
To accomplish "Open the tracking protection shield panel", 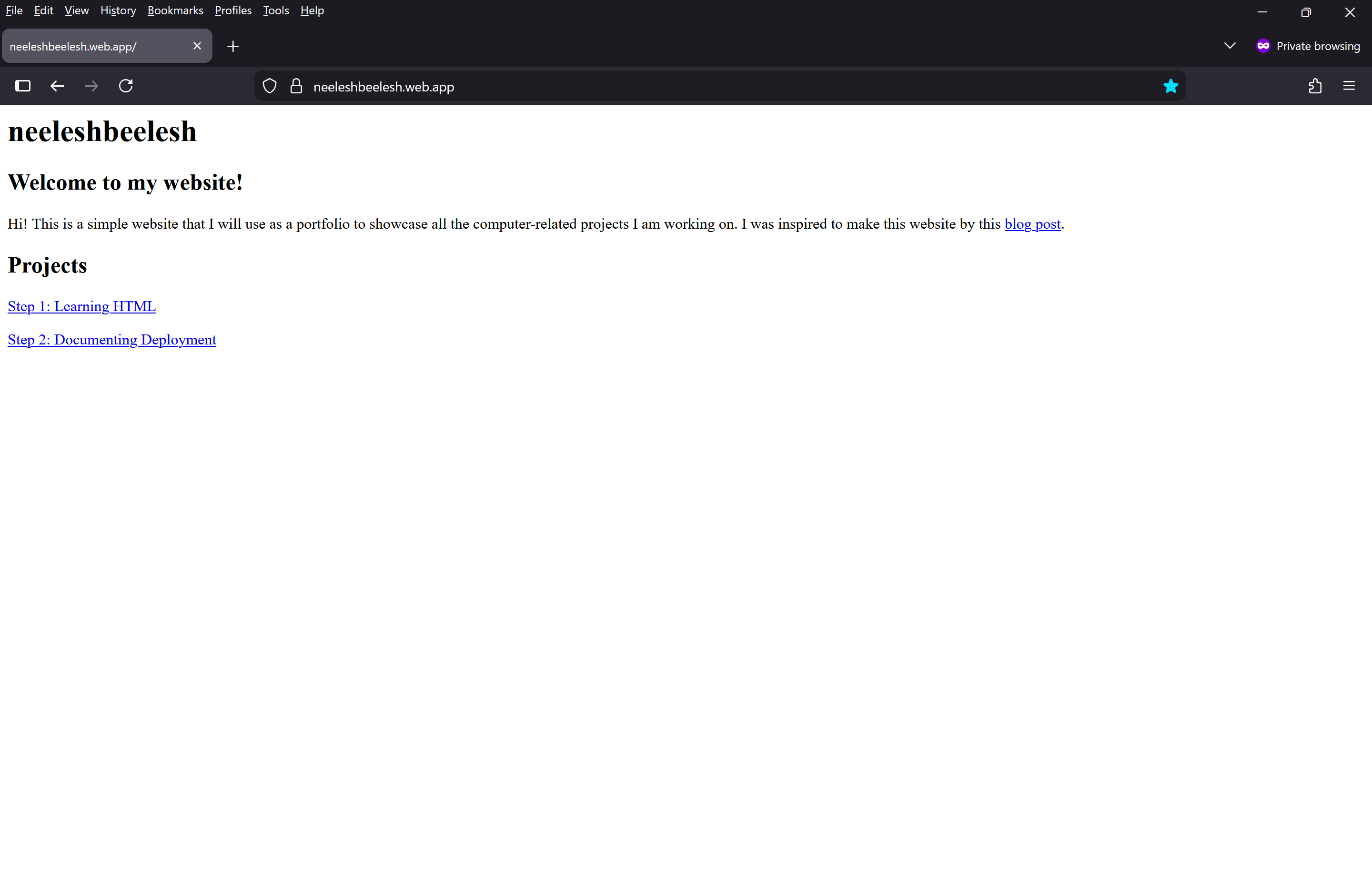I will click(269, 86).
